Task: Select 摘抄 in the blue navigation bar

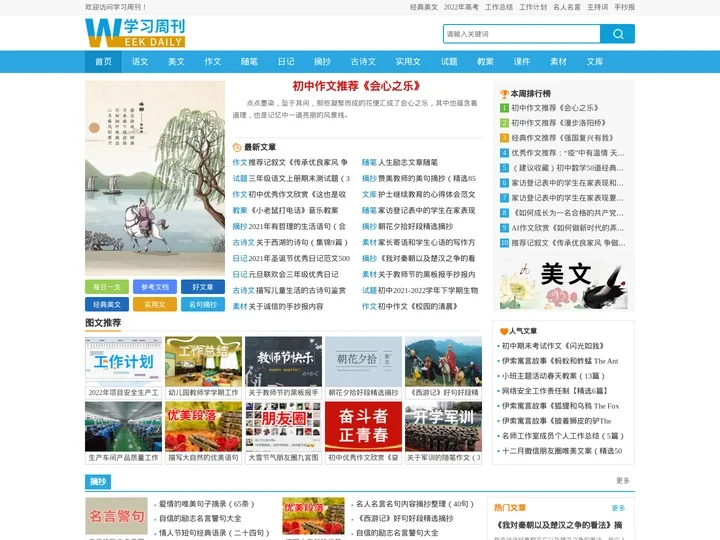Action: [322, 62]
